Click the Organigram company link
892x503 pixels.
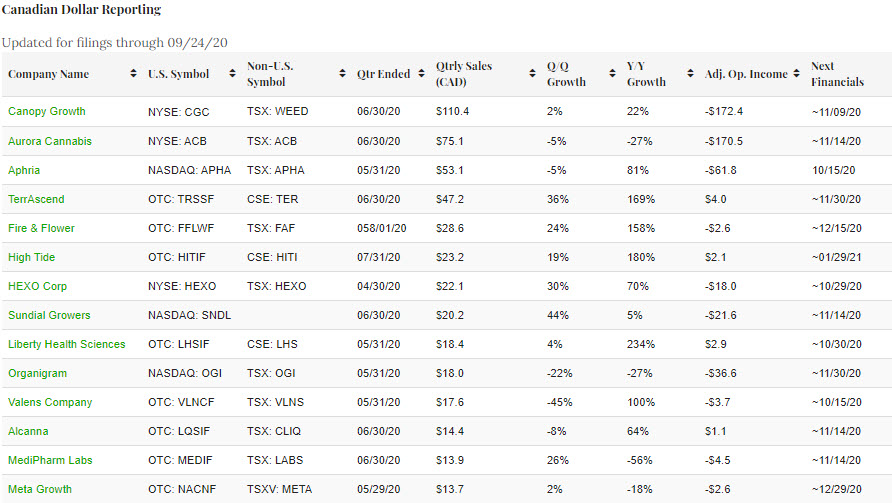click(36, 373)
